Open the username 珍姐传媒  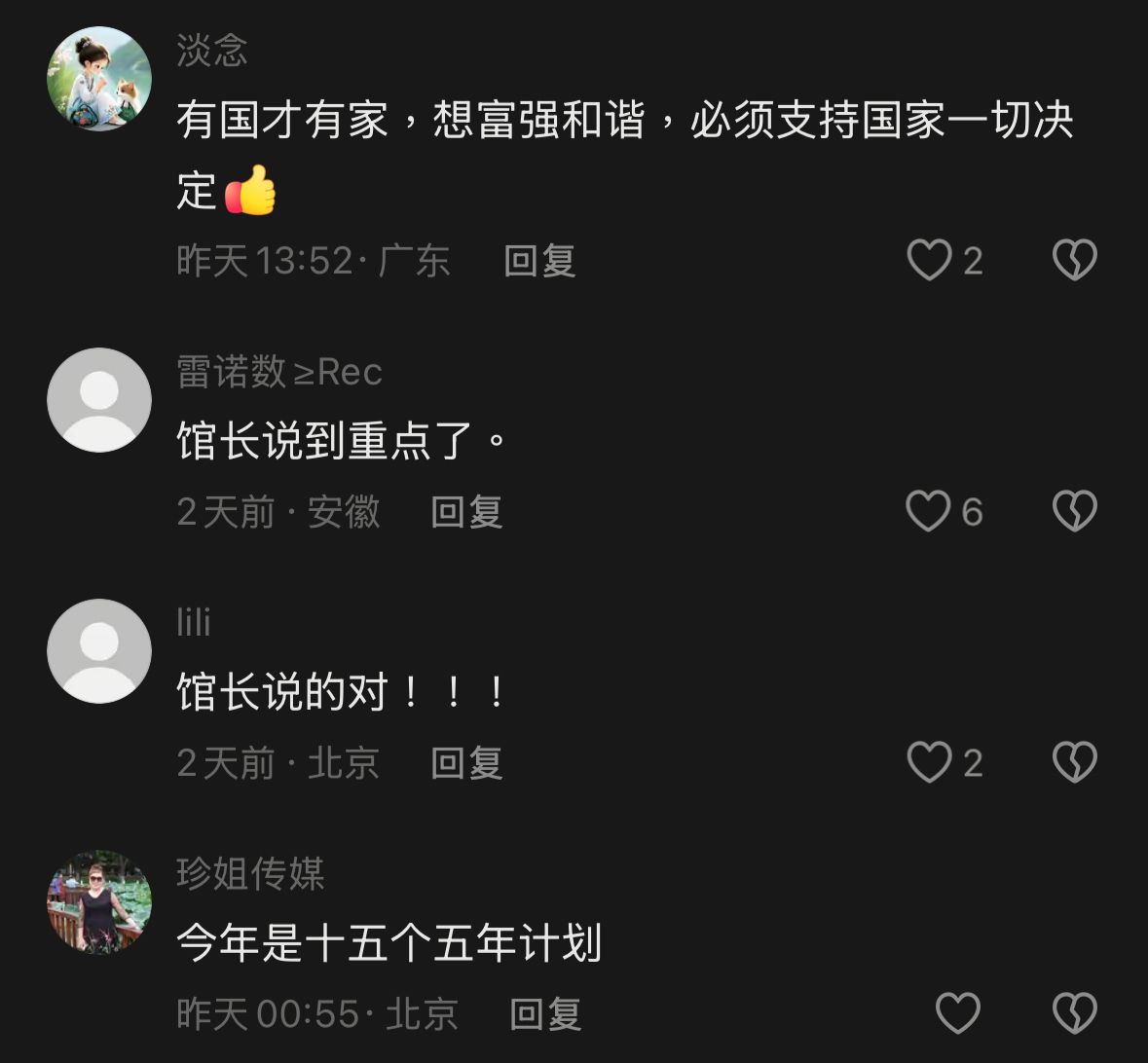click(x=249, y=873)
